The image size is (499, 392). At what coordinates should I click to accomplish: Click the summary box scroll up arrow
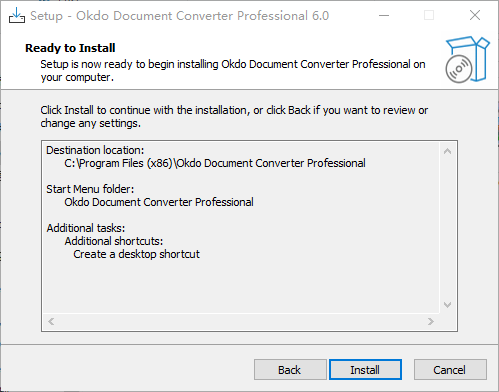[447, 151]
